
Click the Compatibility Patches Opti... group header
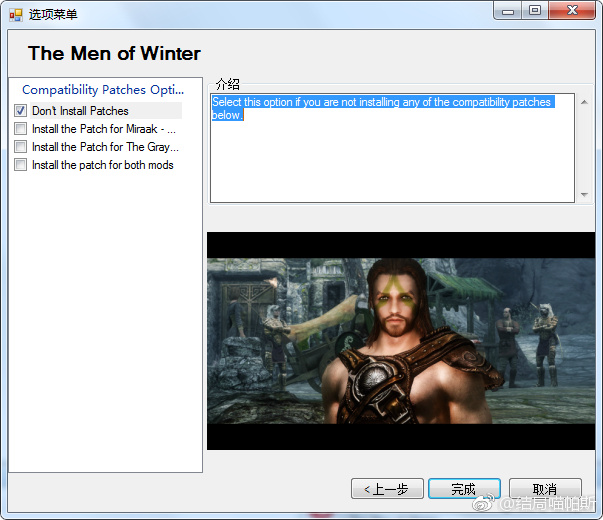[x=103, y=90]
